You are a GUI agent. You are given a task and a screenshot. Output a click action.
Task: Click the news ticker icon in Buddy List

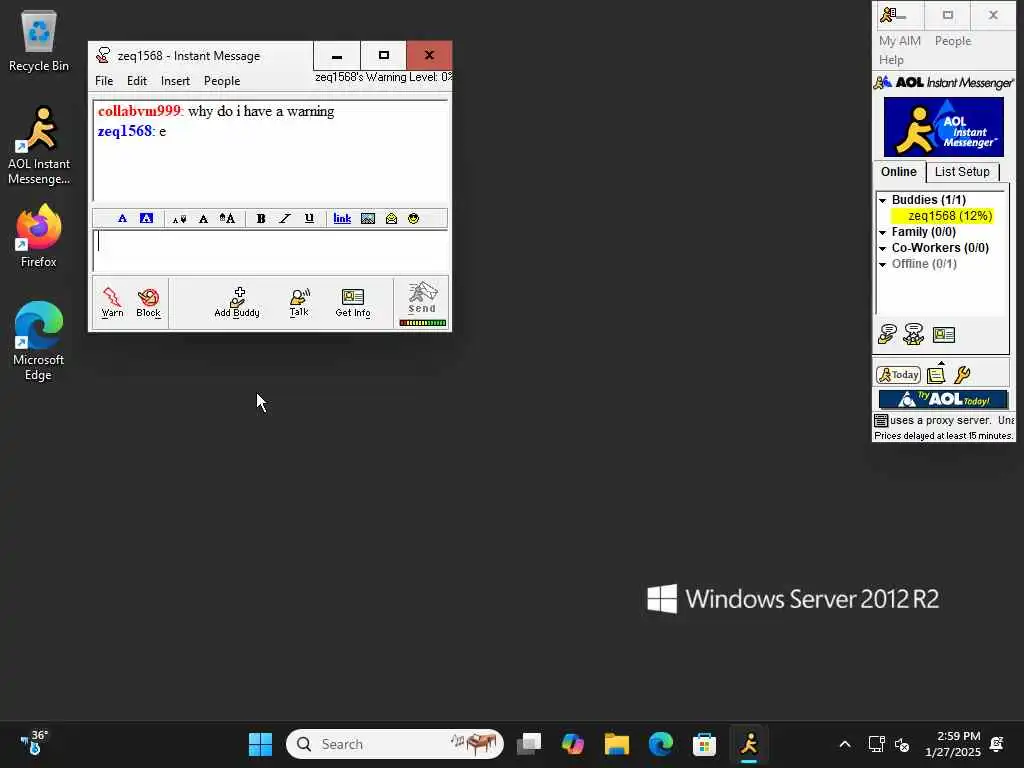881,421
